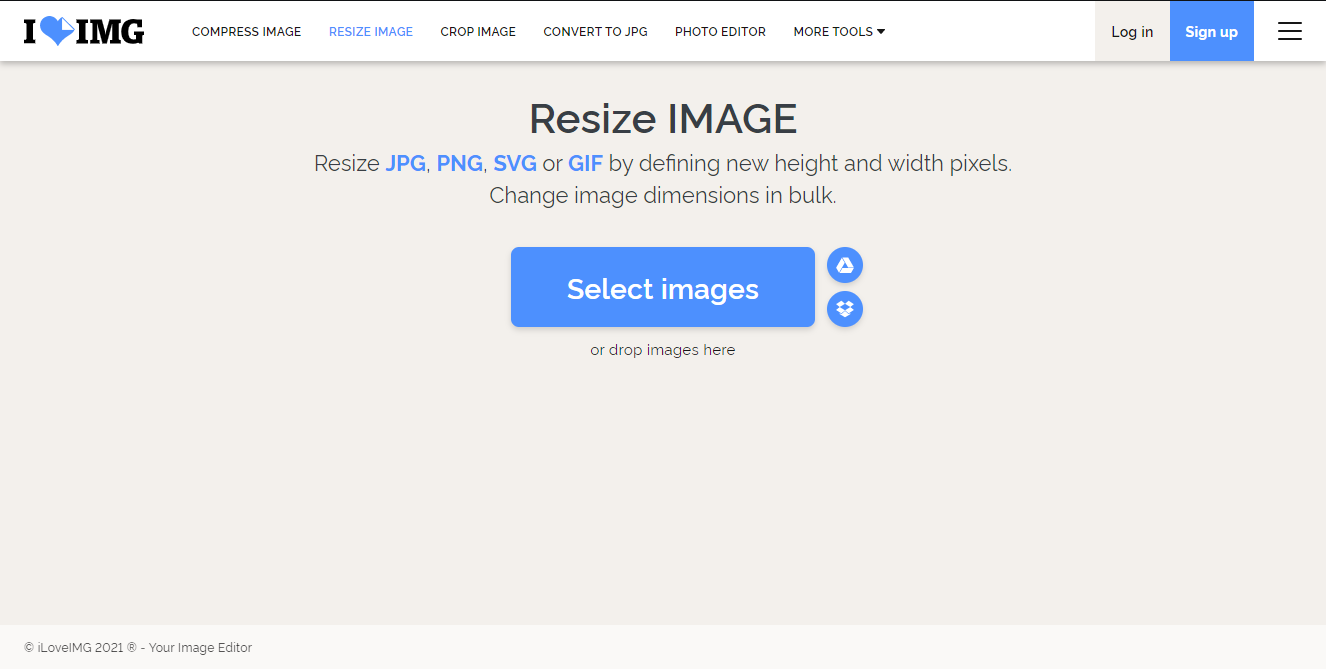Viewport: 1326px width, 669px height.
Task: Open Compress Image tool
Action: pos(246,32)
